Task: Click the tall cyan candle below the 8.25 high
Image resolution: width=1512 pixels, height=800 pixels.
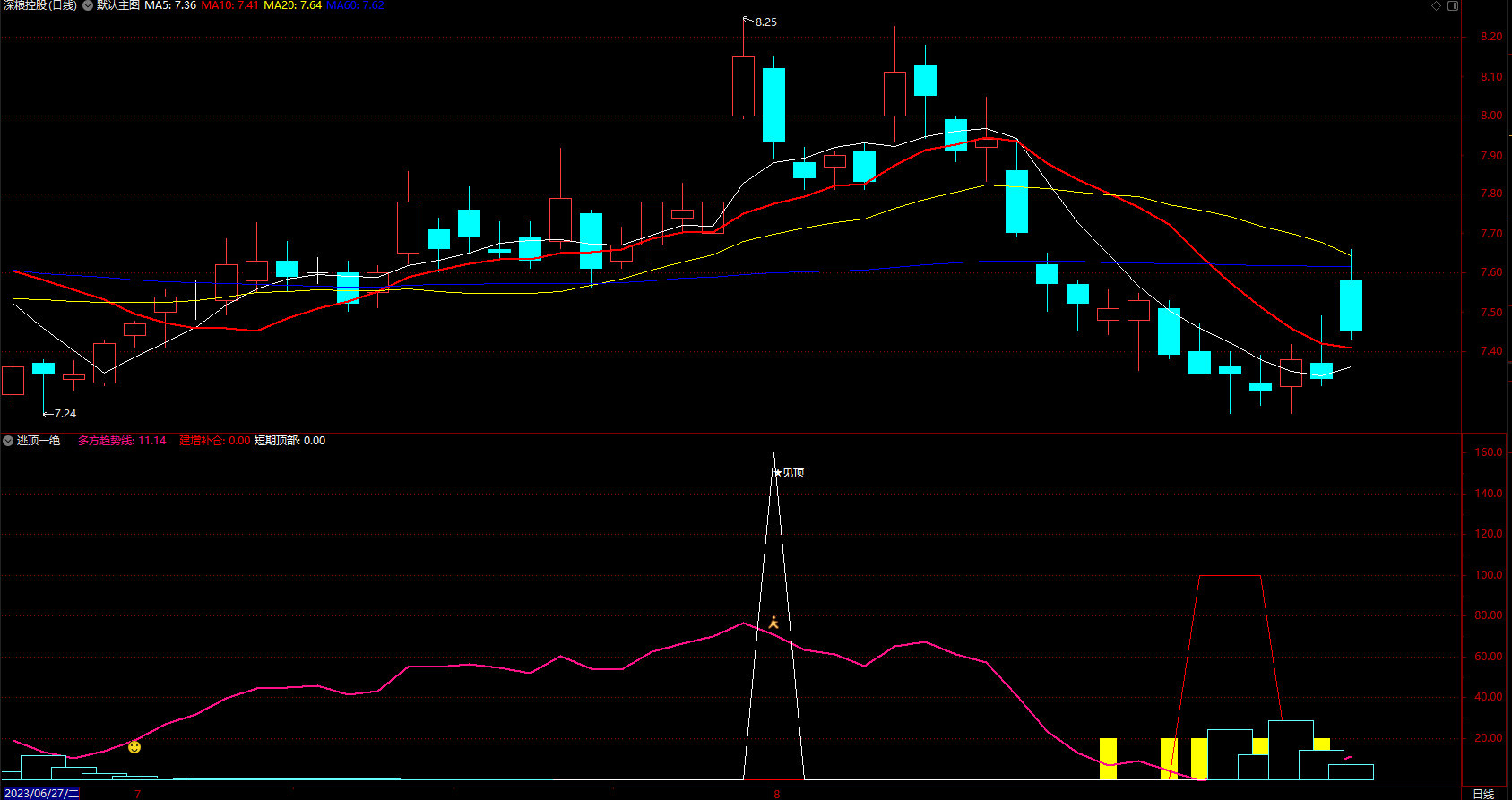Action: click(773, 105)
